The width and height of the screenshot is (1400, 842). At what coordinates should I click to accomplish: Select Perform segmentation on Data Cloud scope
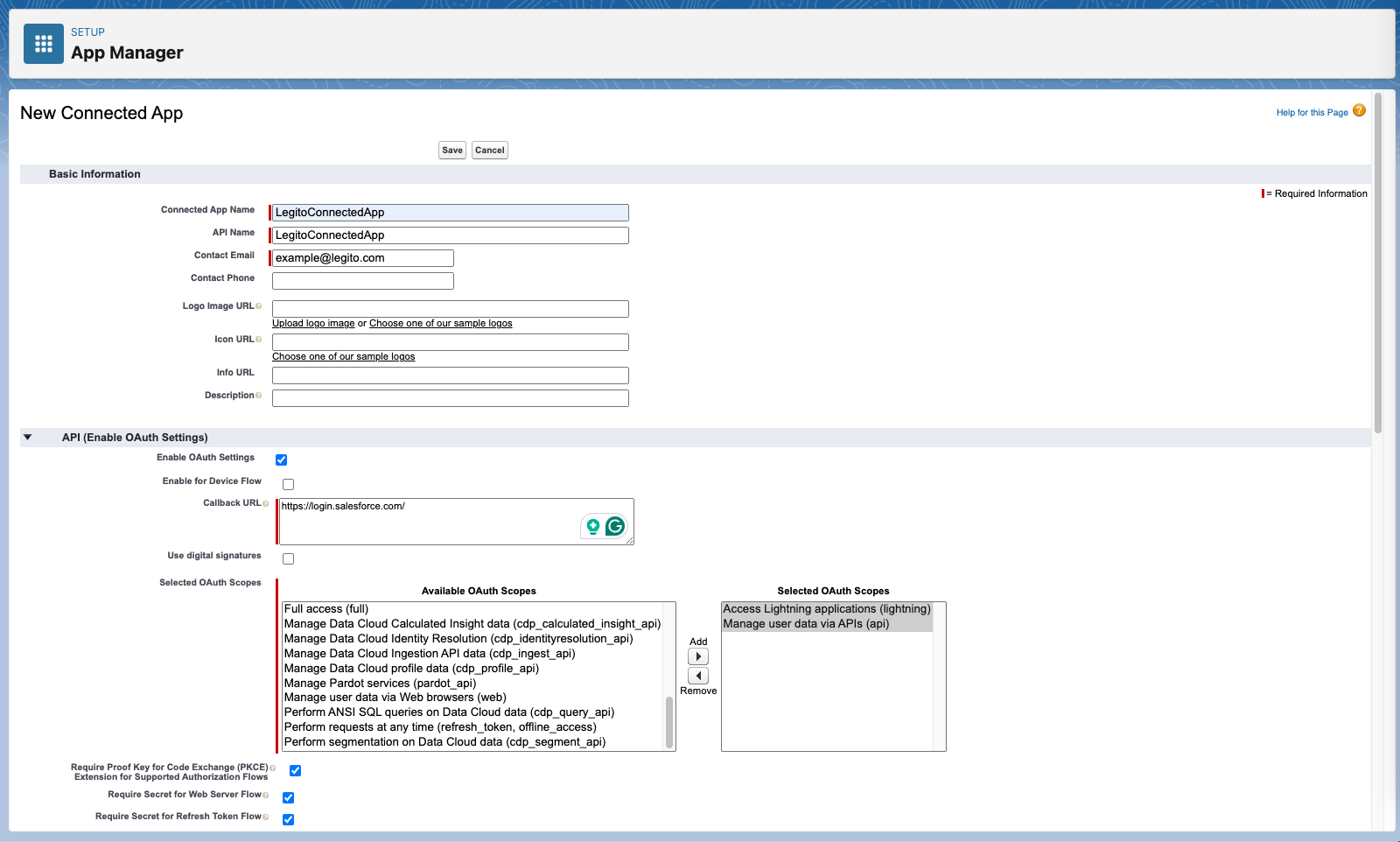pyautogui.click(x=473, y=742)
